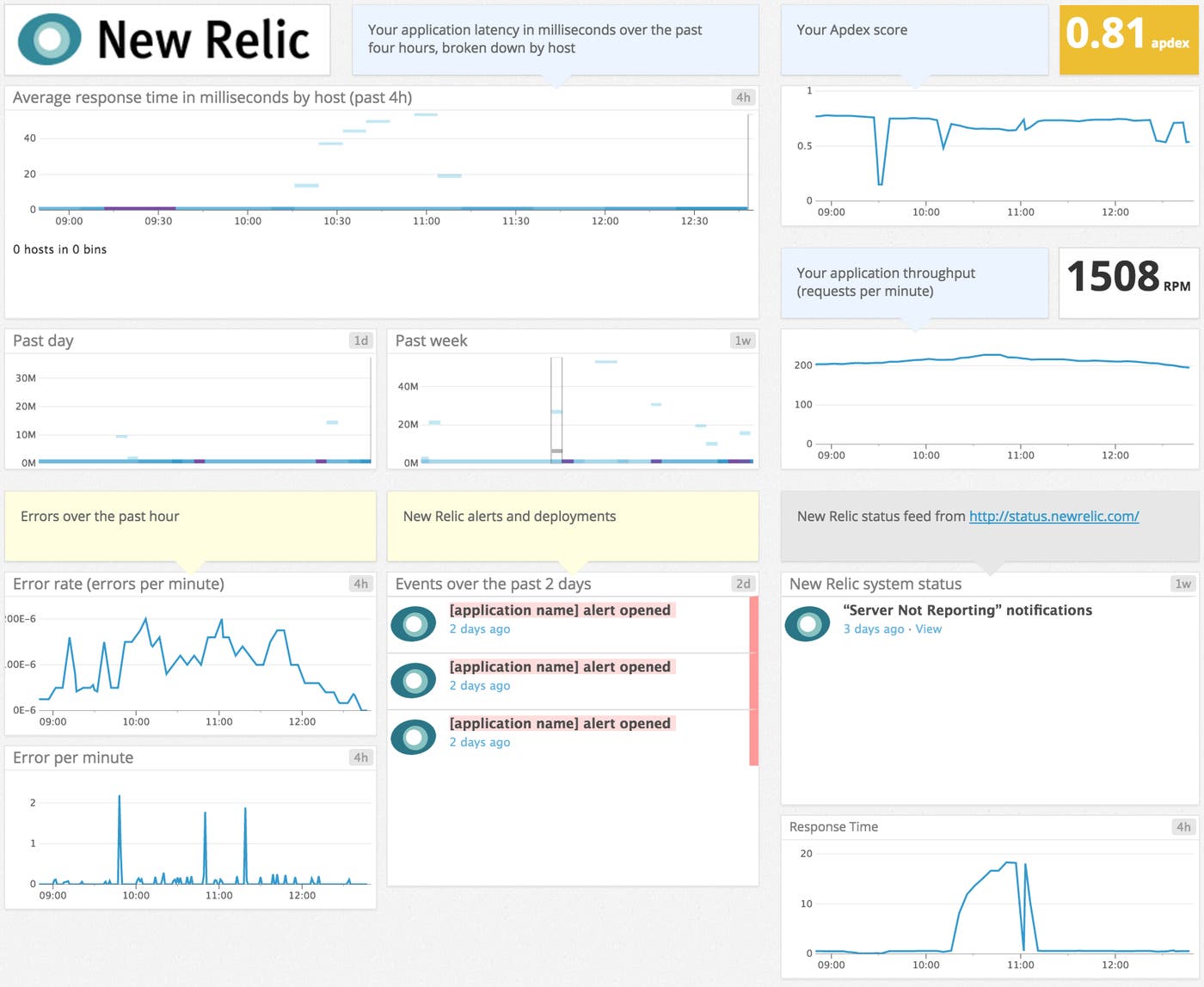Click purple segment on the average response time heatmap
Viewport: 1204px width, 987px height.
tap(140, 208)
